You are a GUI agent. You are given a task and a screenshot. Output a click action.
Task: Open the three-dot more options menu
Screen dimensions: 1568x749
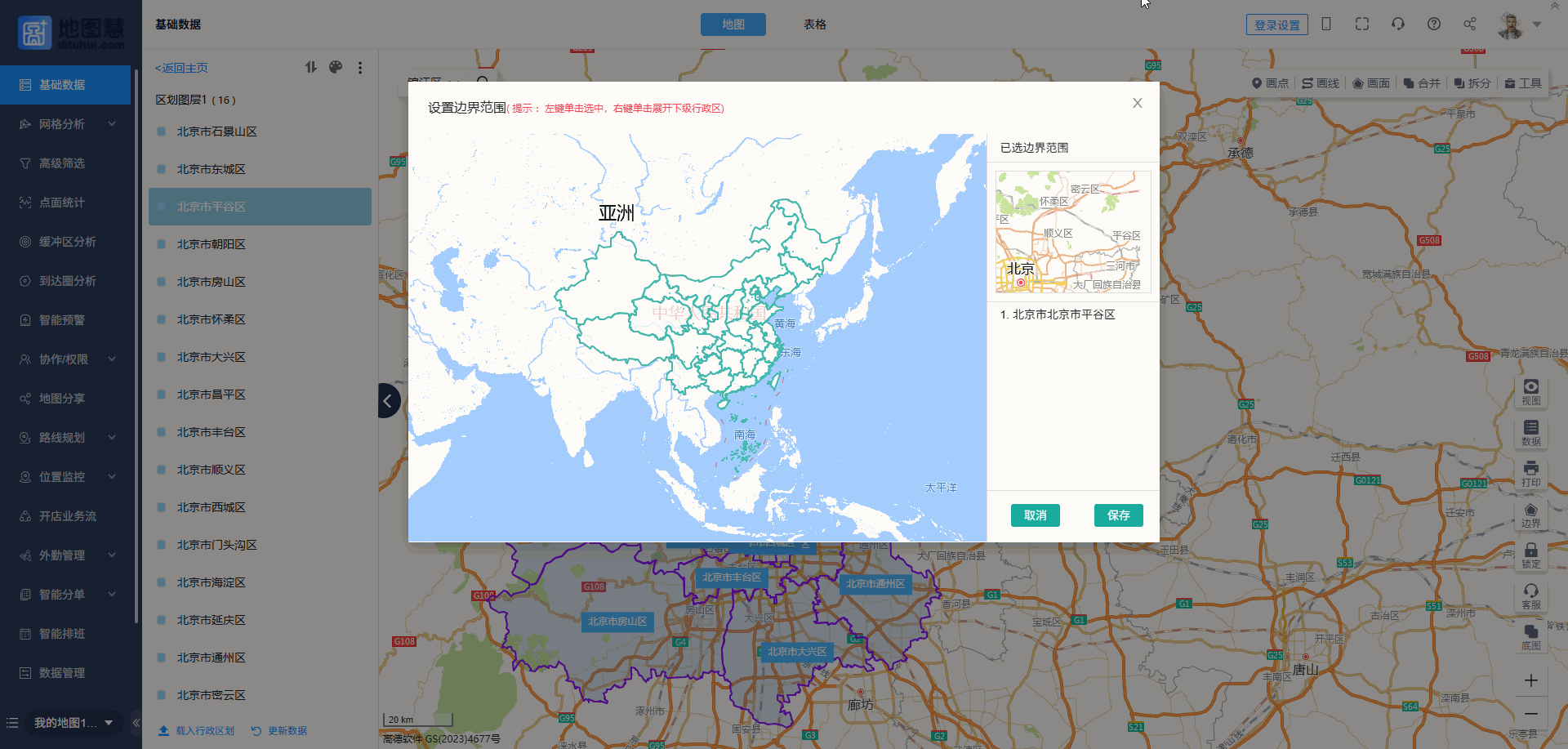(360, 68)
